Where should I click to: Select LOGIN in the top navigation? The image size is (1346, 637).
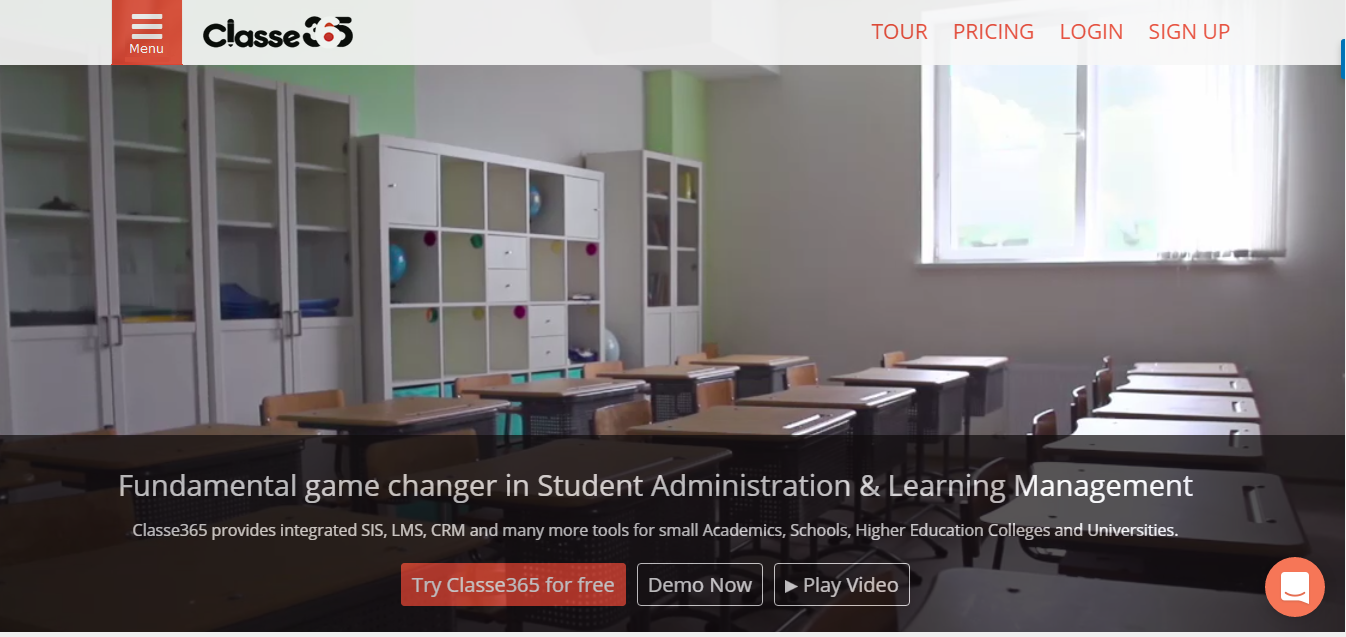click(x=1091, y=32)
